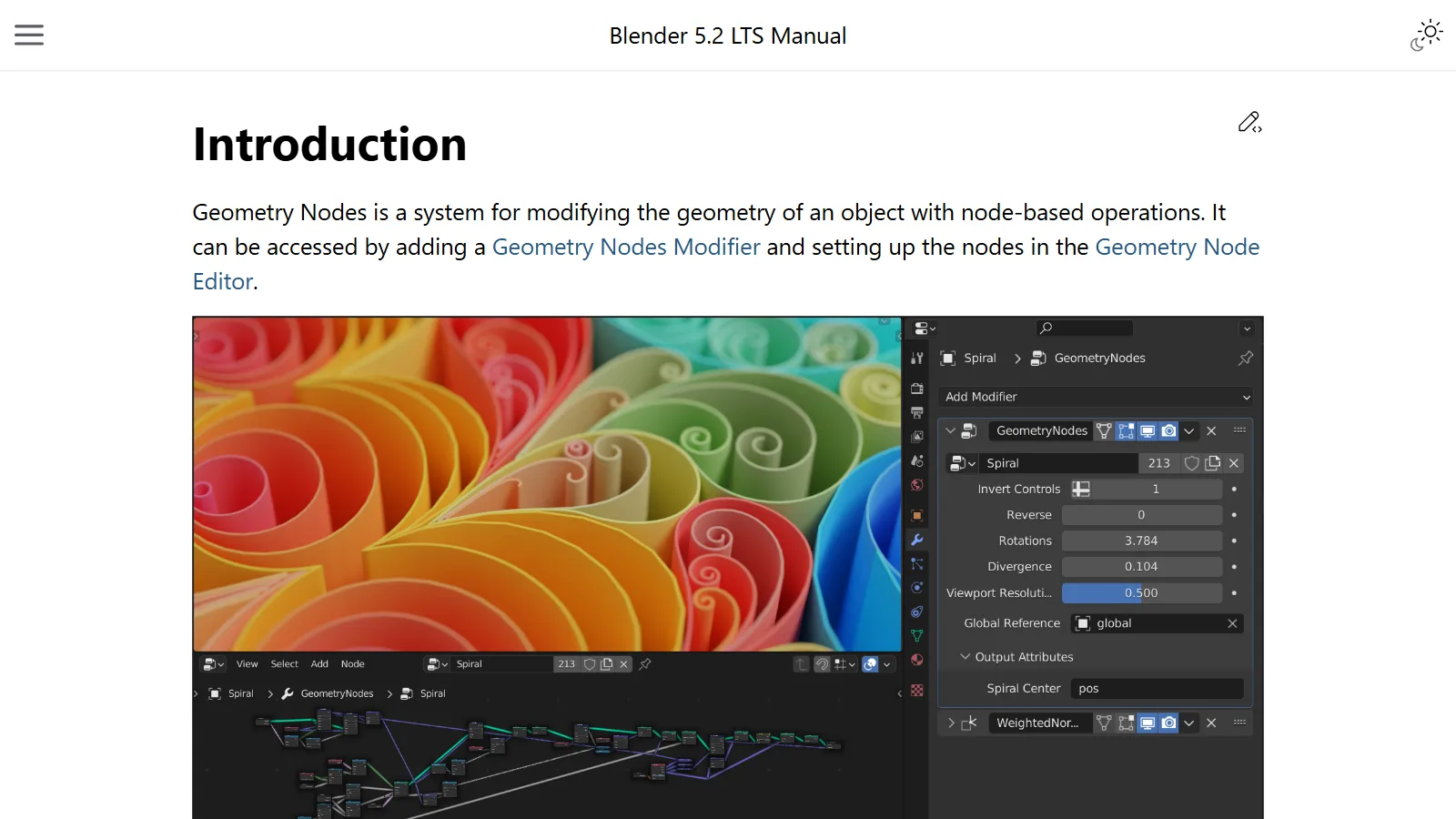The height and width of the screenshot is (819, 1456).
Task: Click the Spiral Center pos input field
Action: [1157, 689]
